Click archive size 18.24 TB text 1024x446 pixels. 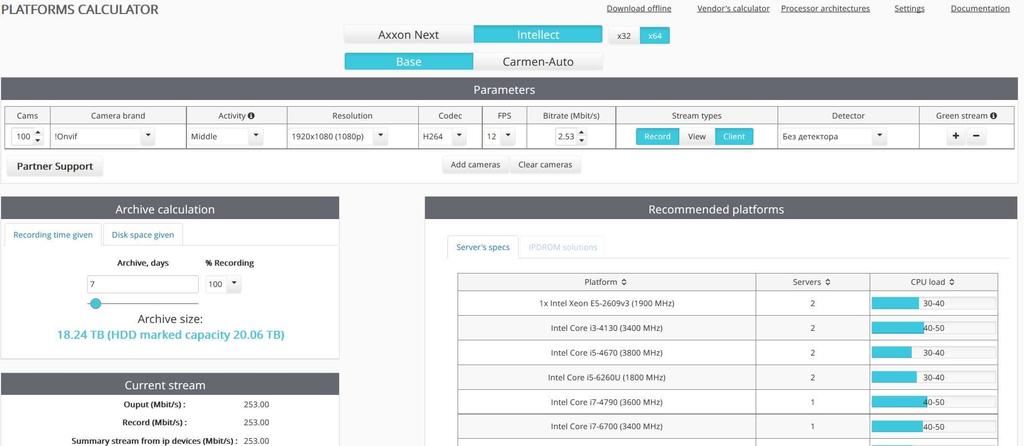[170, 335]
